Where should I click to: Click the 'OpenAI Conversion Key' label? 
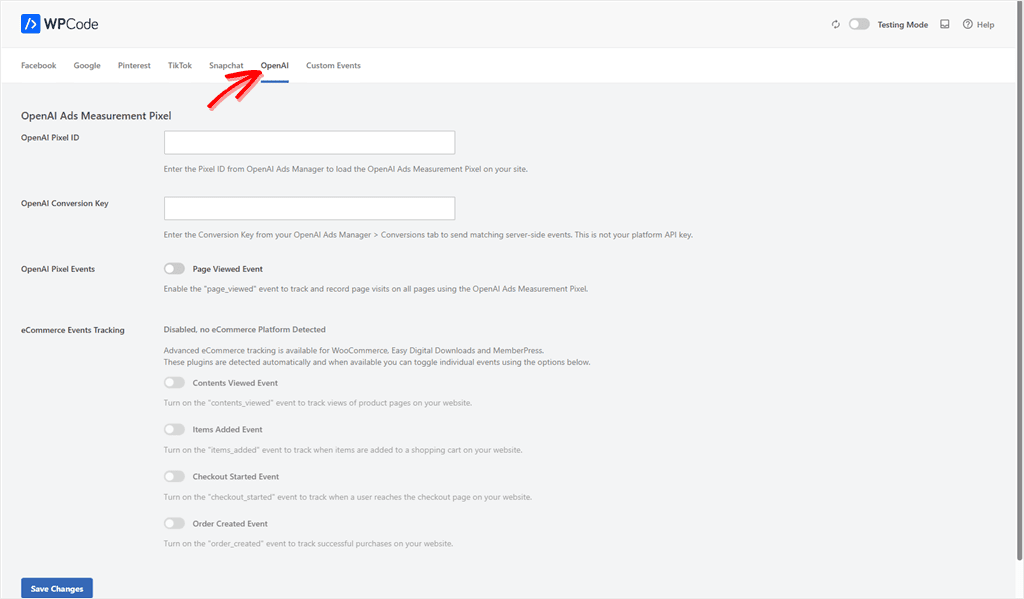point(65,203)
